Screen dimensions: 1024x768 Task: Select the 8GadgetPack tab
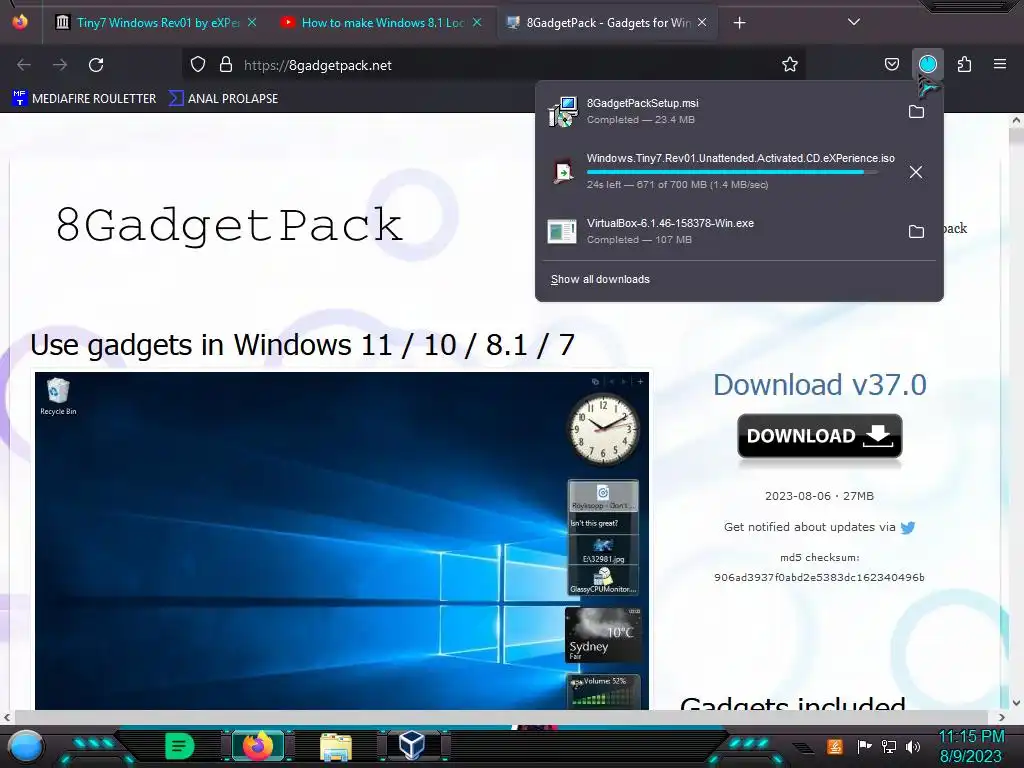pos(607,23)
